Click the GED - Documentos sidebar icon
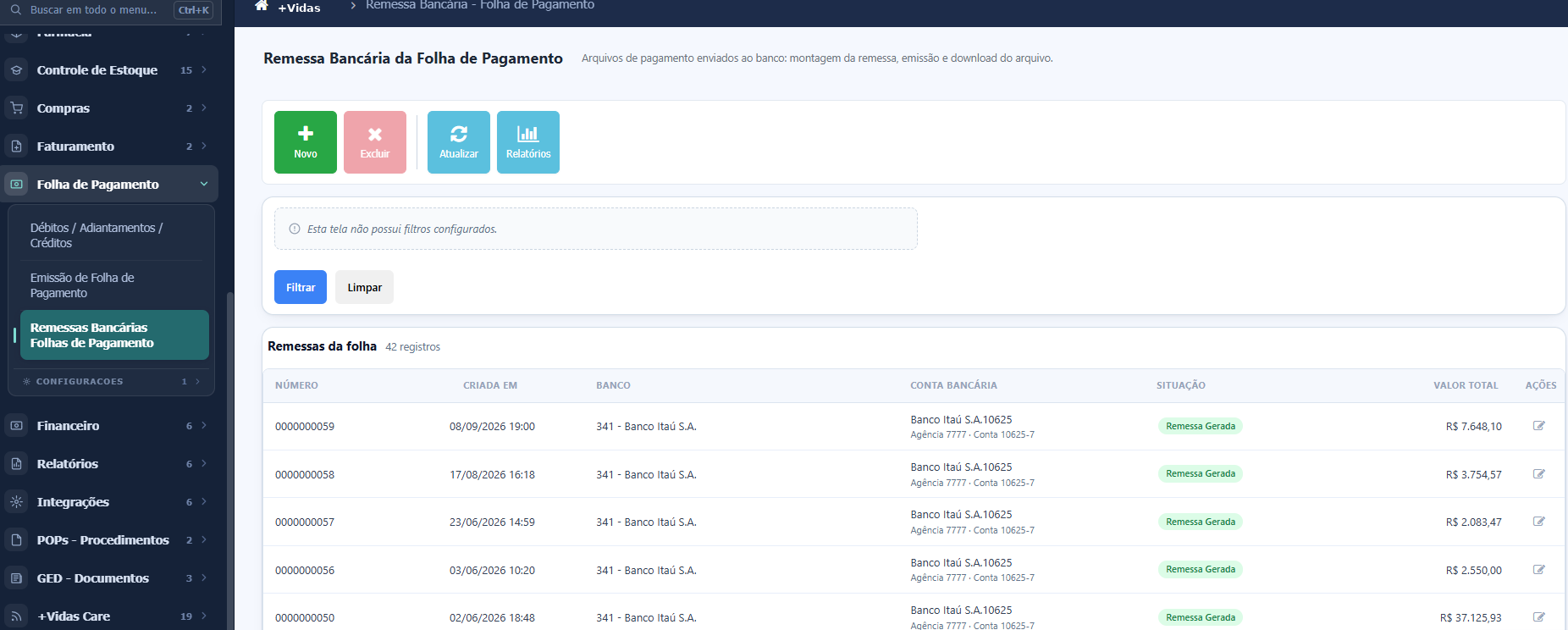Viewport: 1568px width, 630px height. [16, 578]
